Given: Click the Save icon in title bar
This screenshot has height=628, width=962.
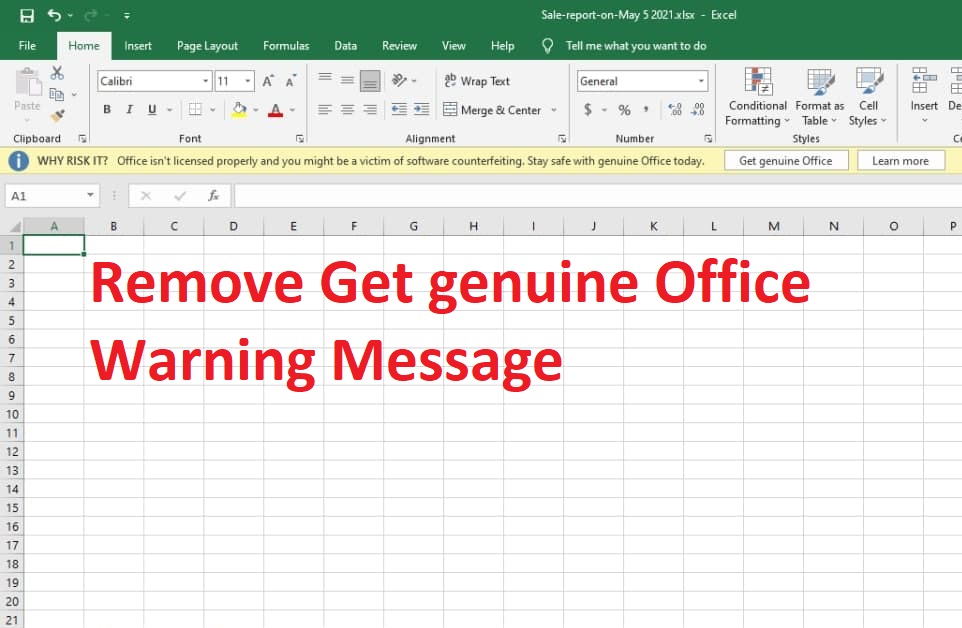Looking at the screenshot, I should coord(27,15).
